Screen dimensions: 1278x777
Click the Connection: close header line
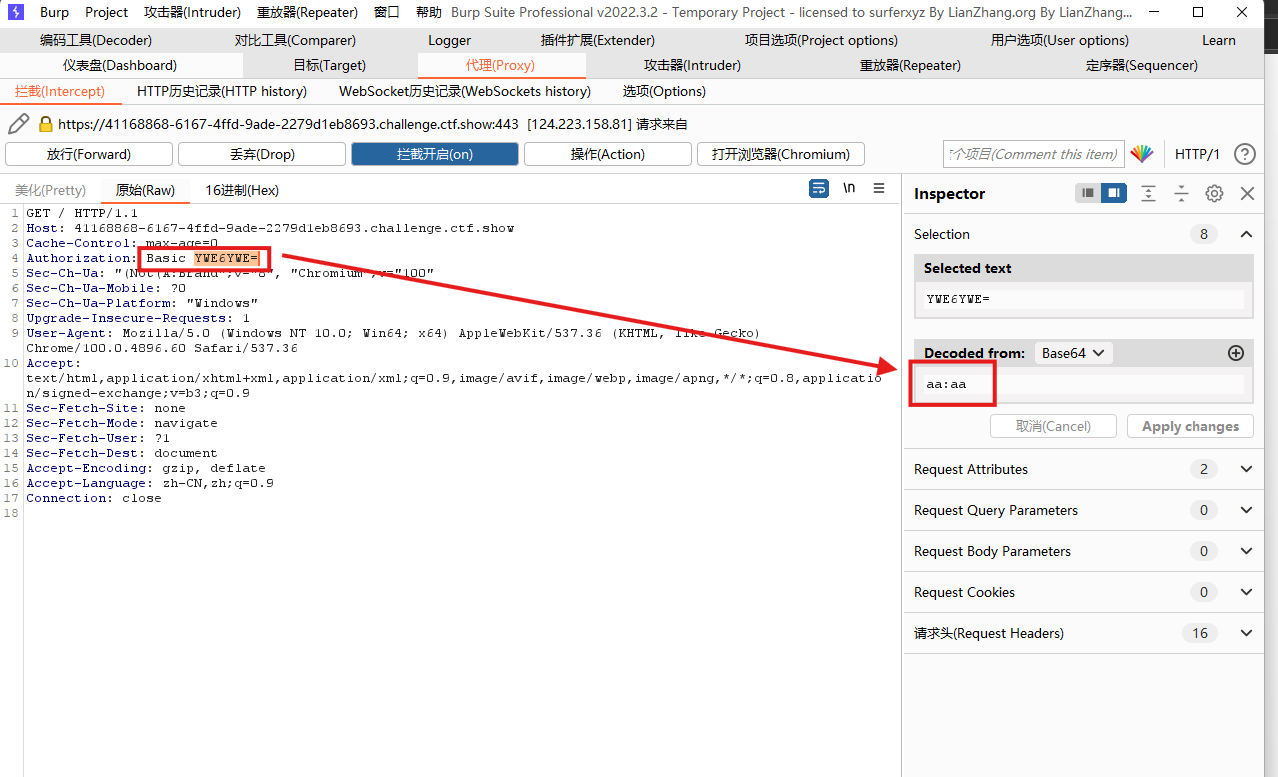tap(94, 498)
